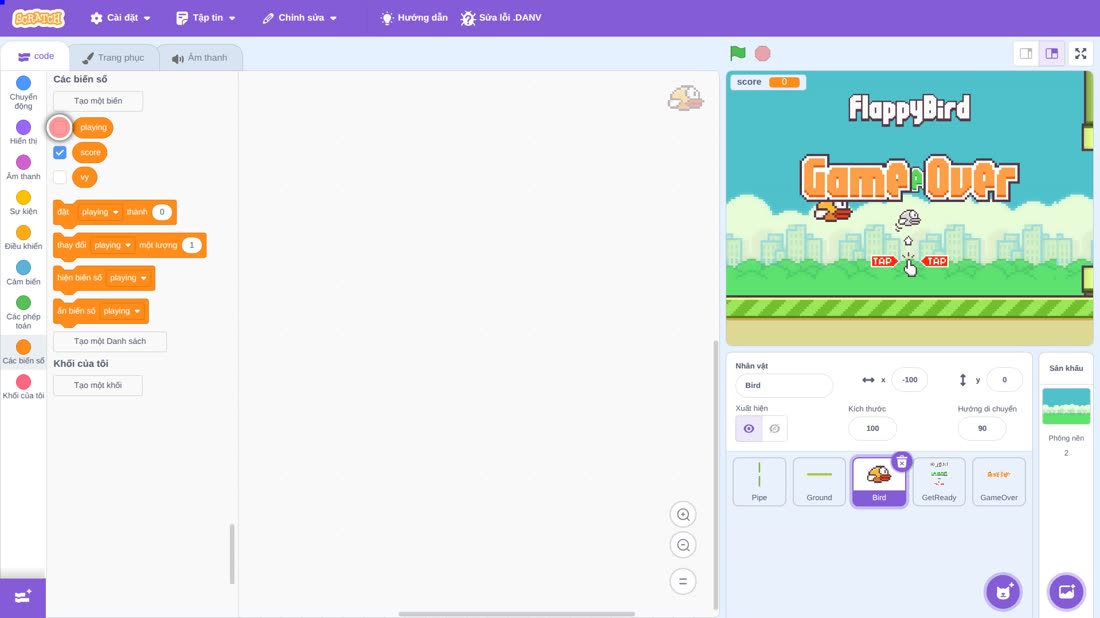Select the Khối của tôi category

(x=23, y=387)
